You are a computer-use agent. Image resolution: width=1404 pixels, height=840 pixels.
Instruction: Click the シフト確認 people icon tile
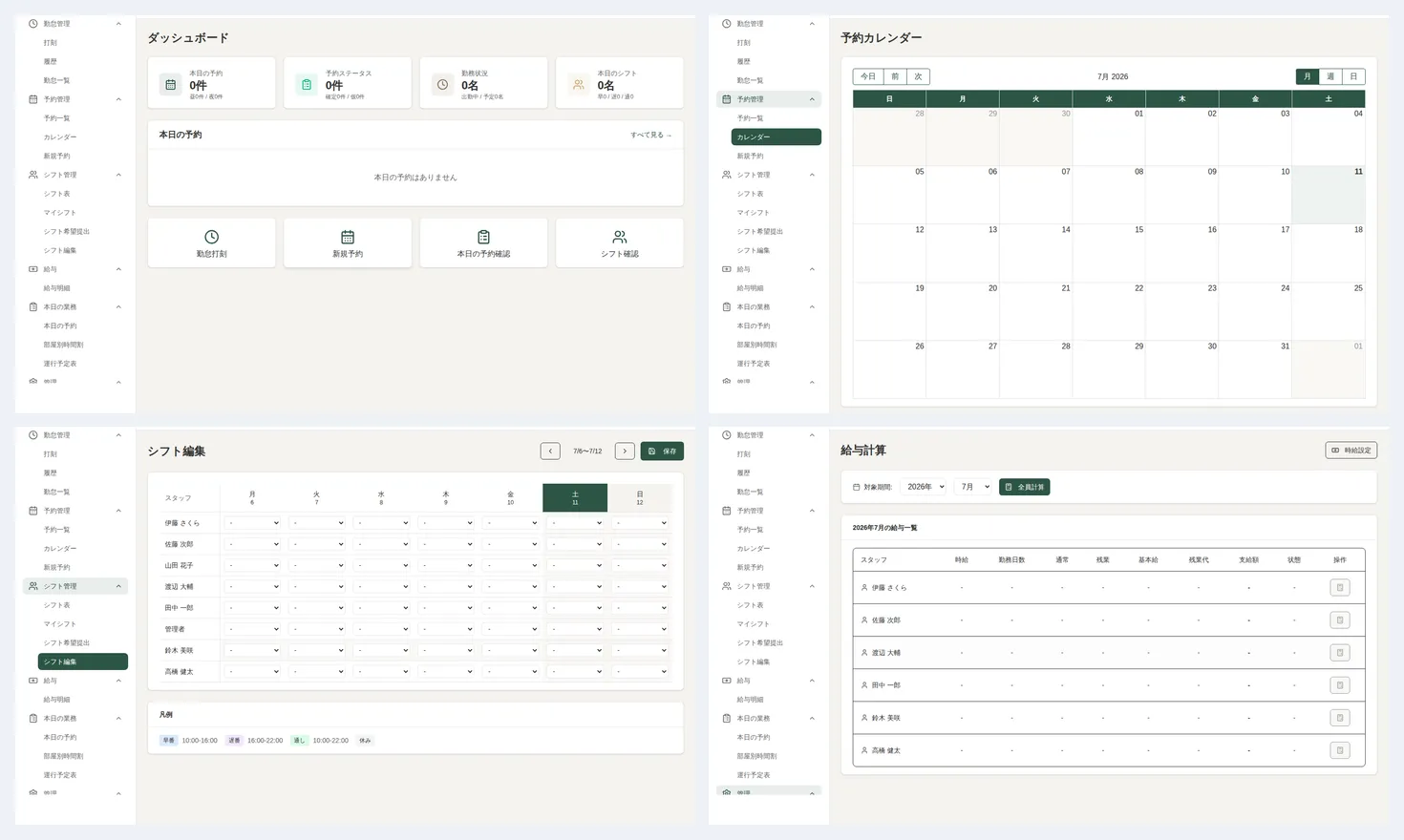(620, 242)
